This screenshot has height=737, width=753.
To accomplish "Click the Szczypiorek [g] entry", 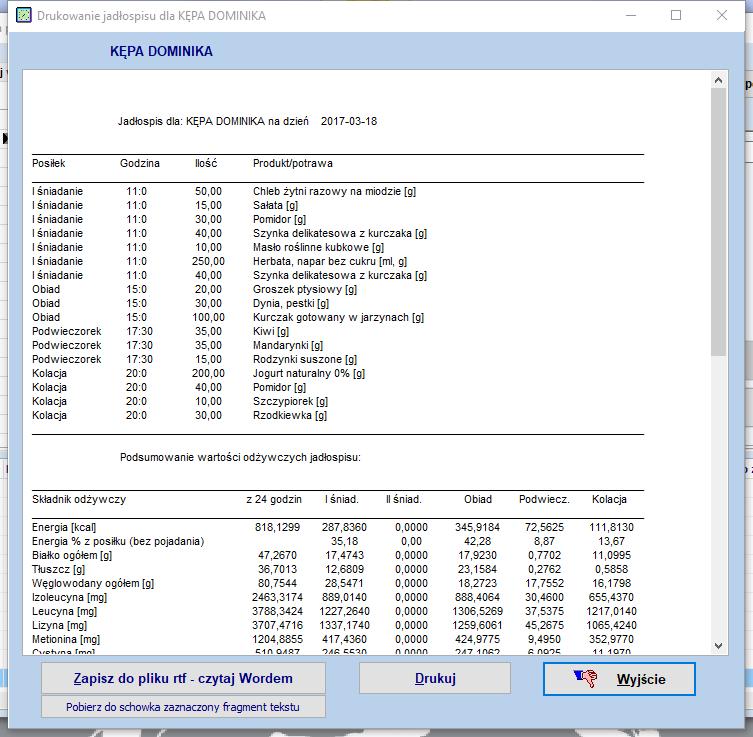I will point(291,401).
